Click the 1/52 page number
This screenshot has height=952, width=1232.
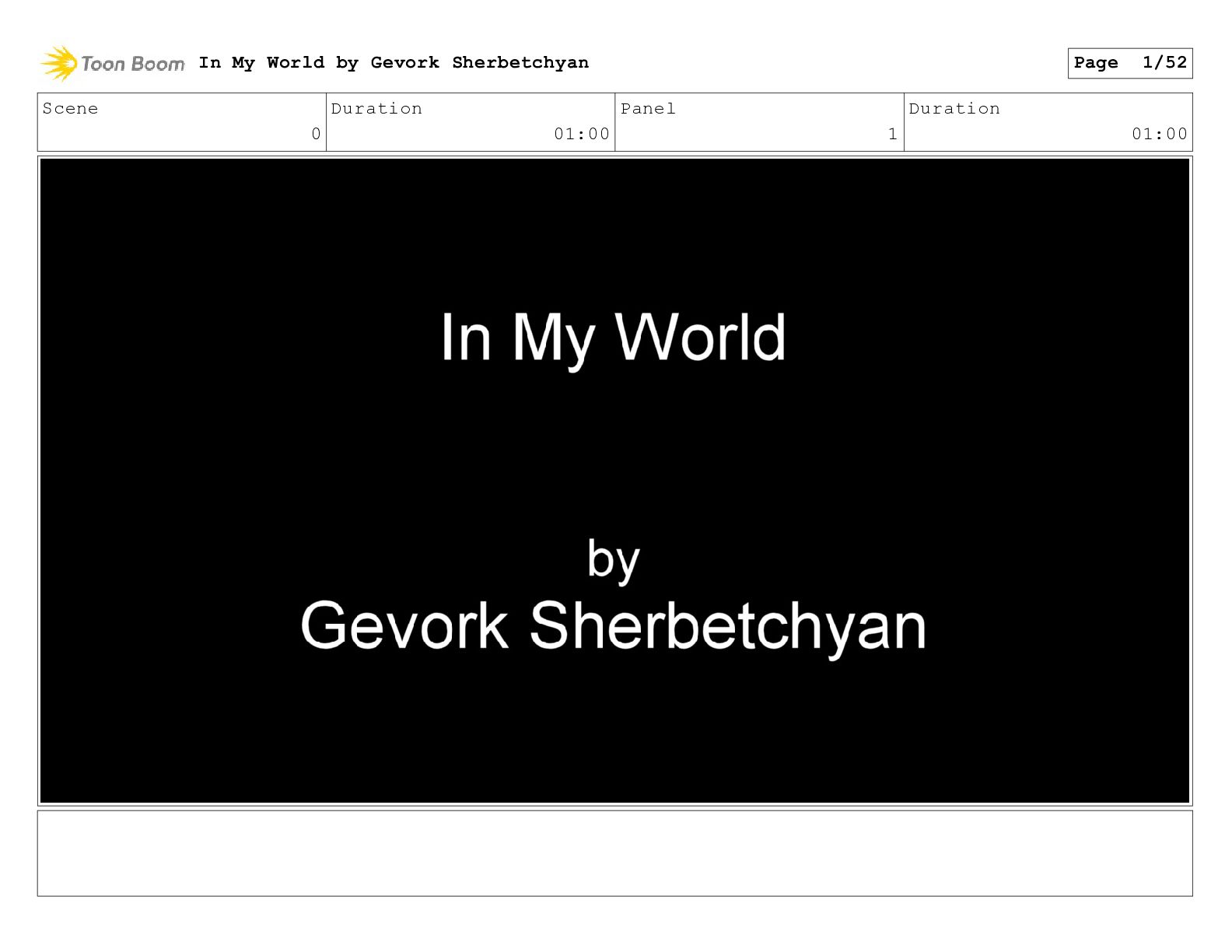click(x=1164, y=63)
